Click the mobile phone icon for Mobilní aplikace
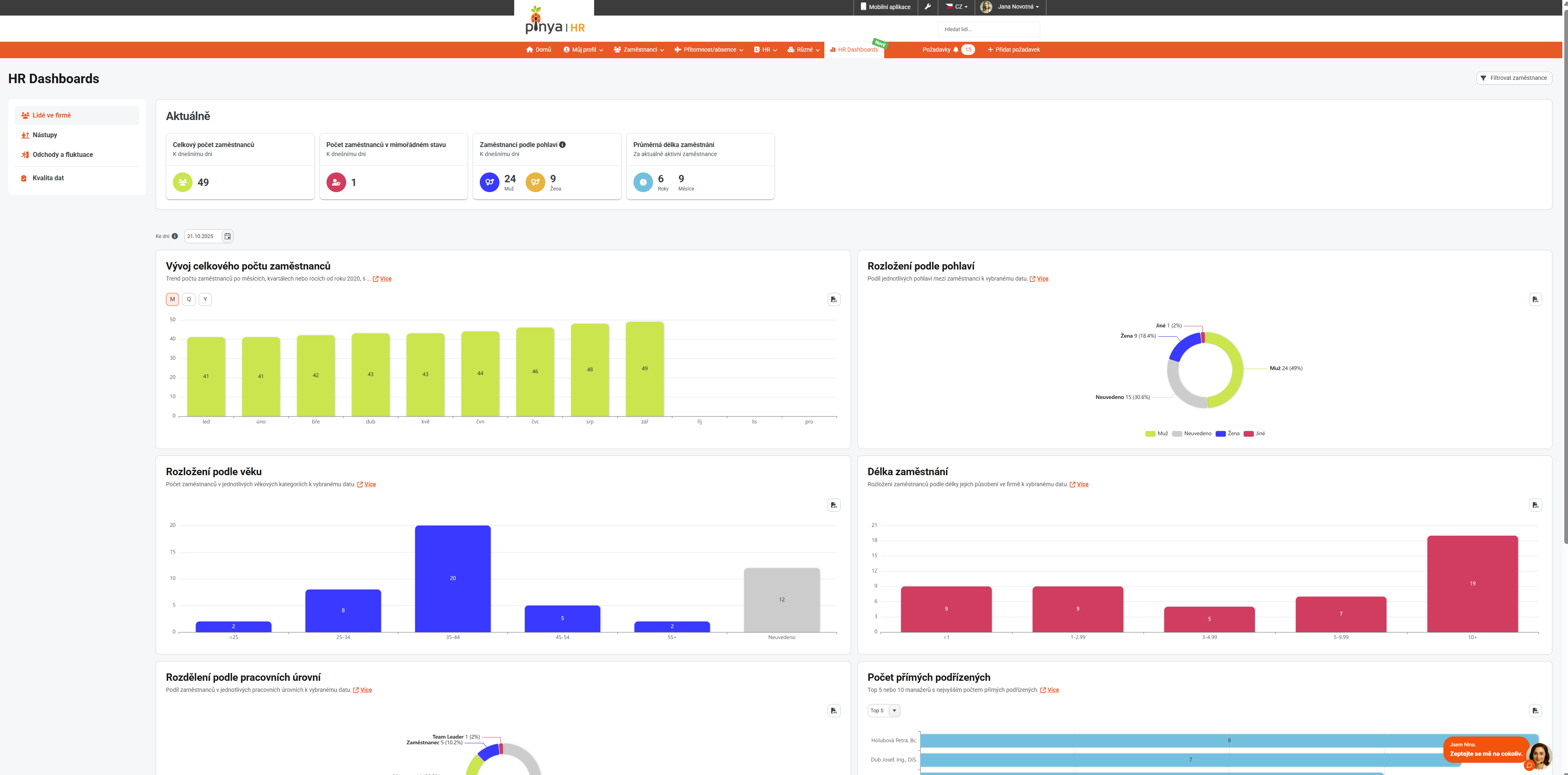This screenshot has width=1568, height=775. coord(863,7)
